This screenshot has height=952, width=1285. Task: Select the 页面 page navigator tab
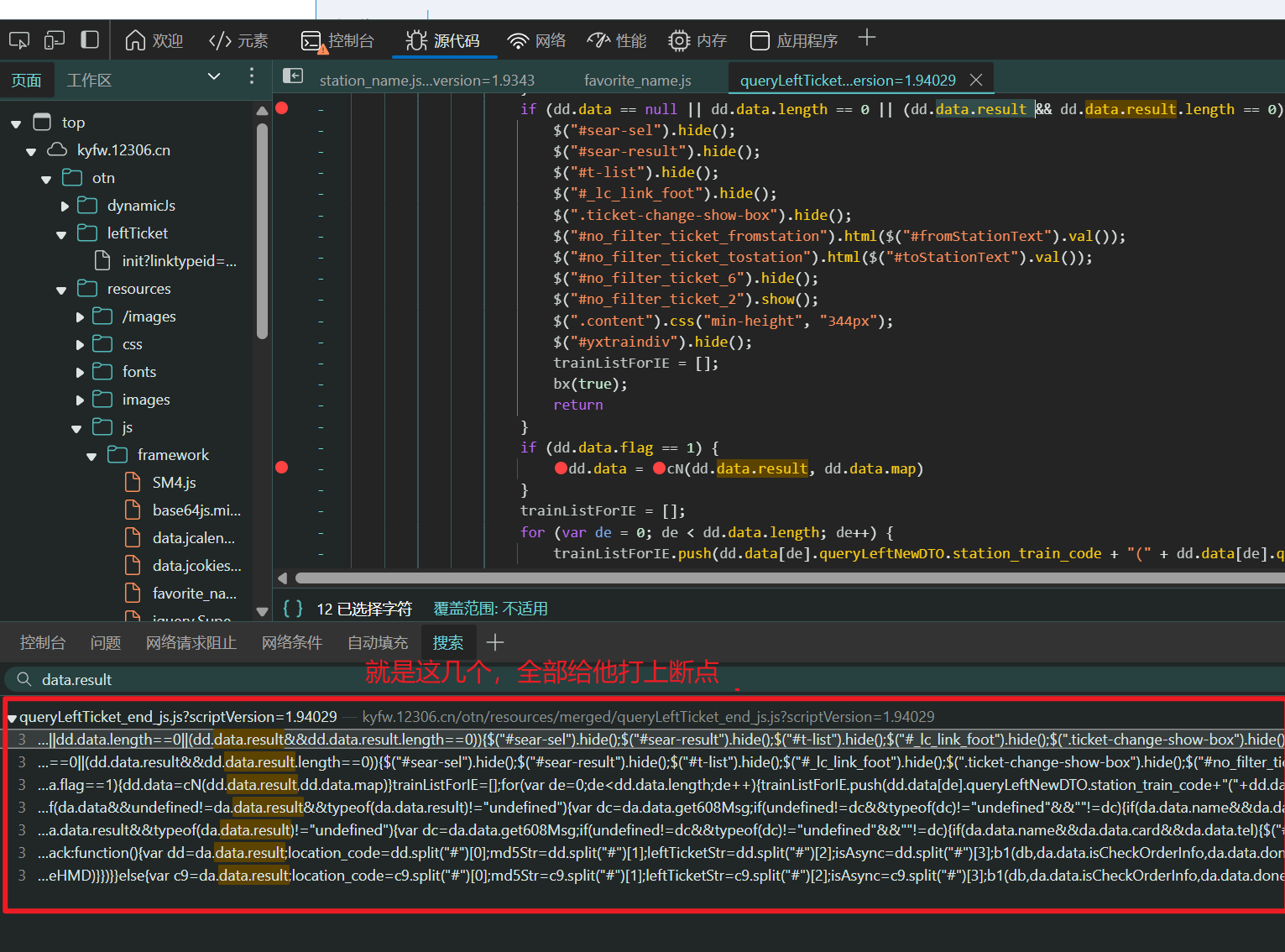tap(26, 81)
